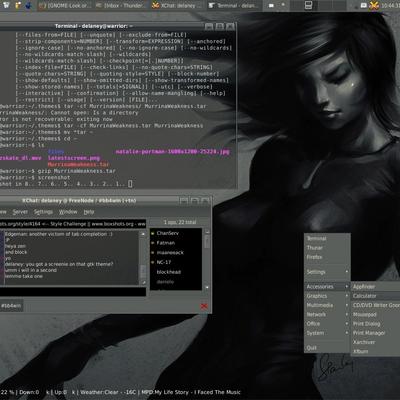This screenshot has width=400, height=400.
Task: Open the Window menu in XChat
Action: pos(68,212)
